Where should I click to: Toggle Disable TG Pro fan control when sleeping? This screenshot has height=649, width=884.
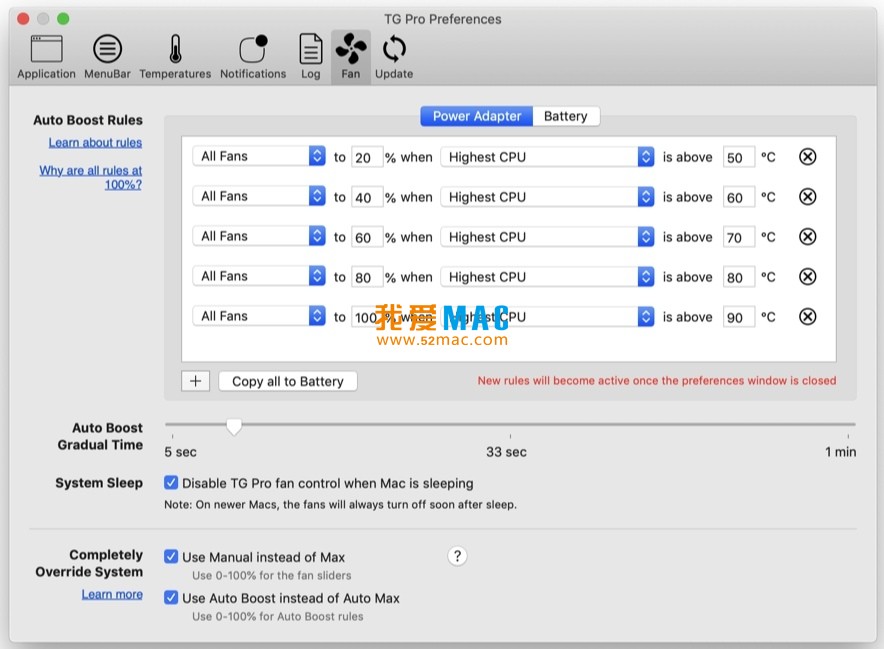click(x=171, y=483)
